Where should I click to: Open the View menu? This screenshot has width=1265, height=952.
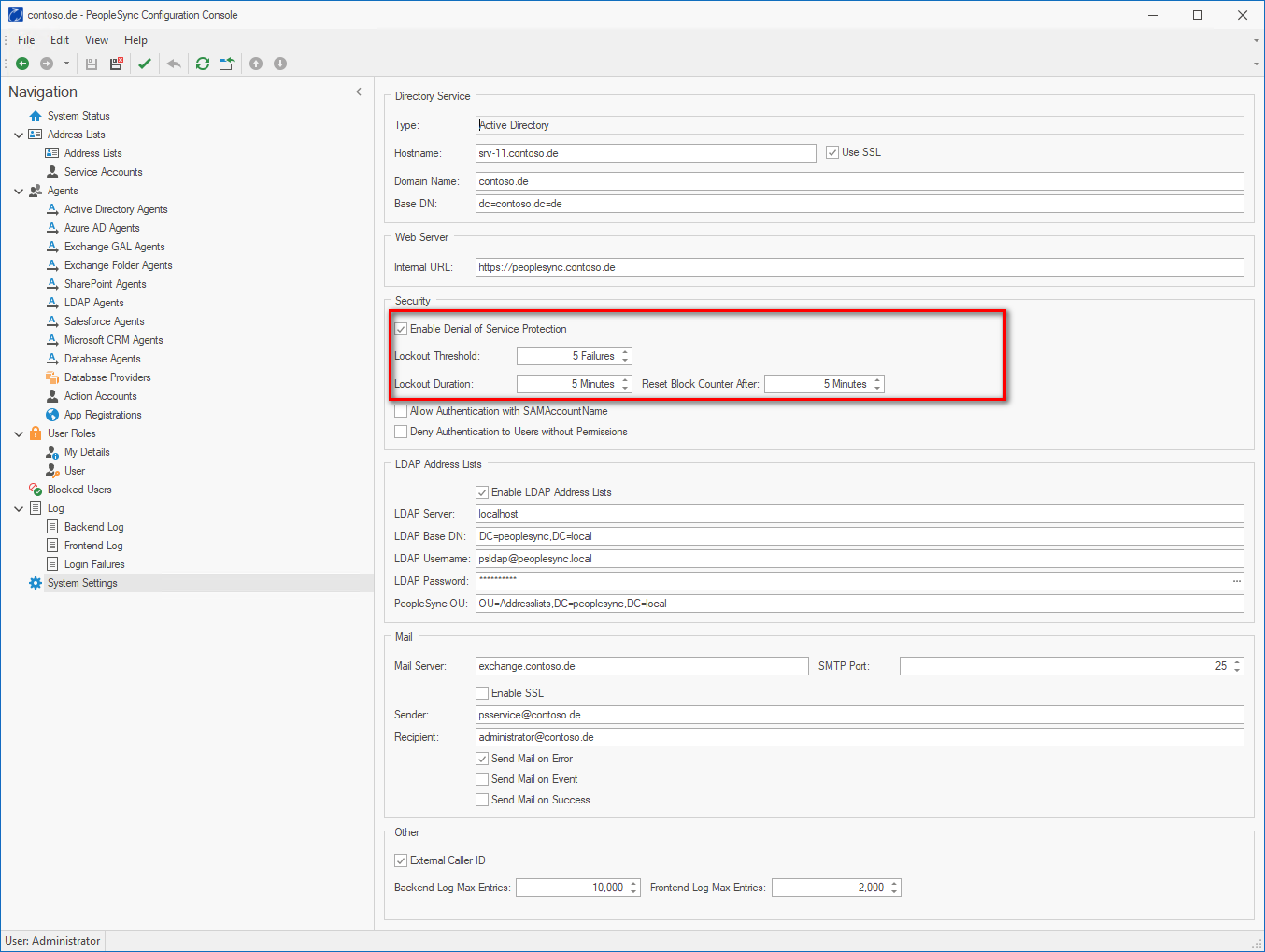pyautogui.click(x=96, y=40)
